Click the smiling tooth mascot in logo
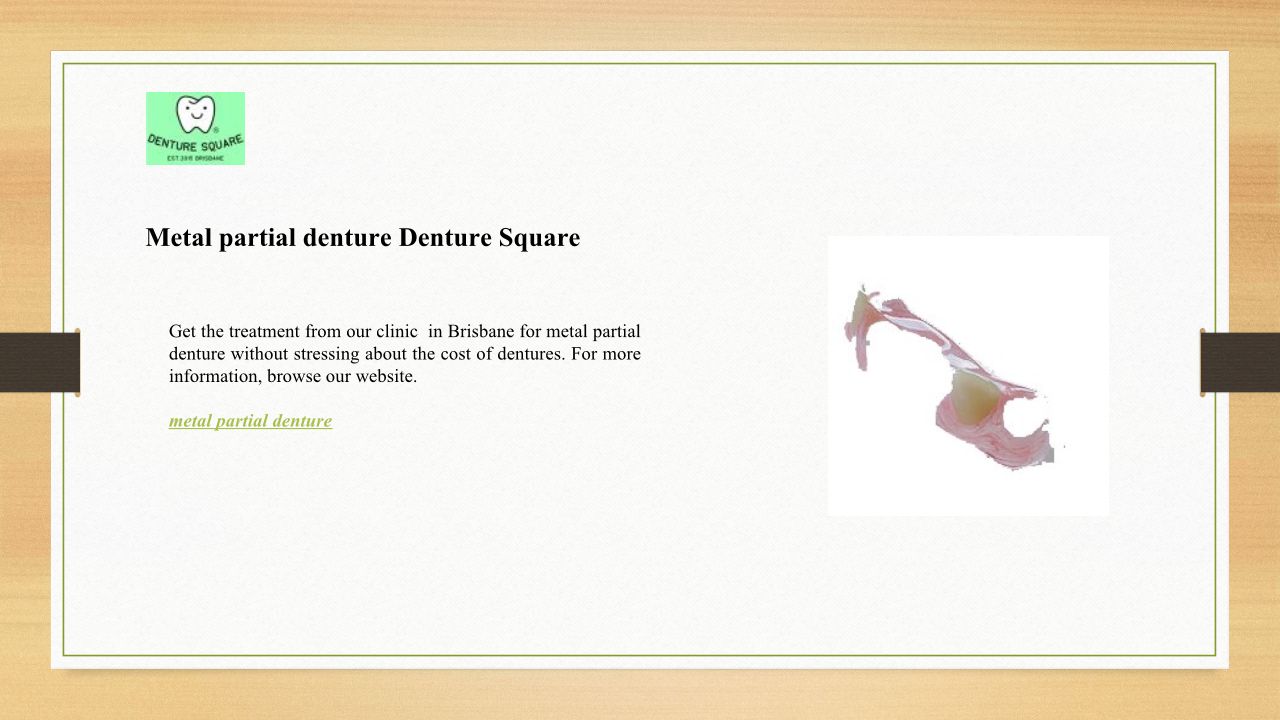The width and height of the screenshot is (1280, 720). [x=195, y=112]
